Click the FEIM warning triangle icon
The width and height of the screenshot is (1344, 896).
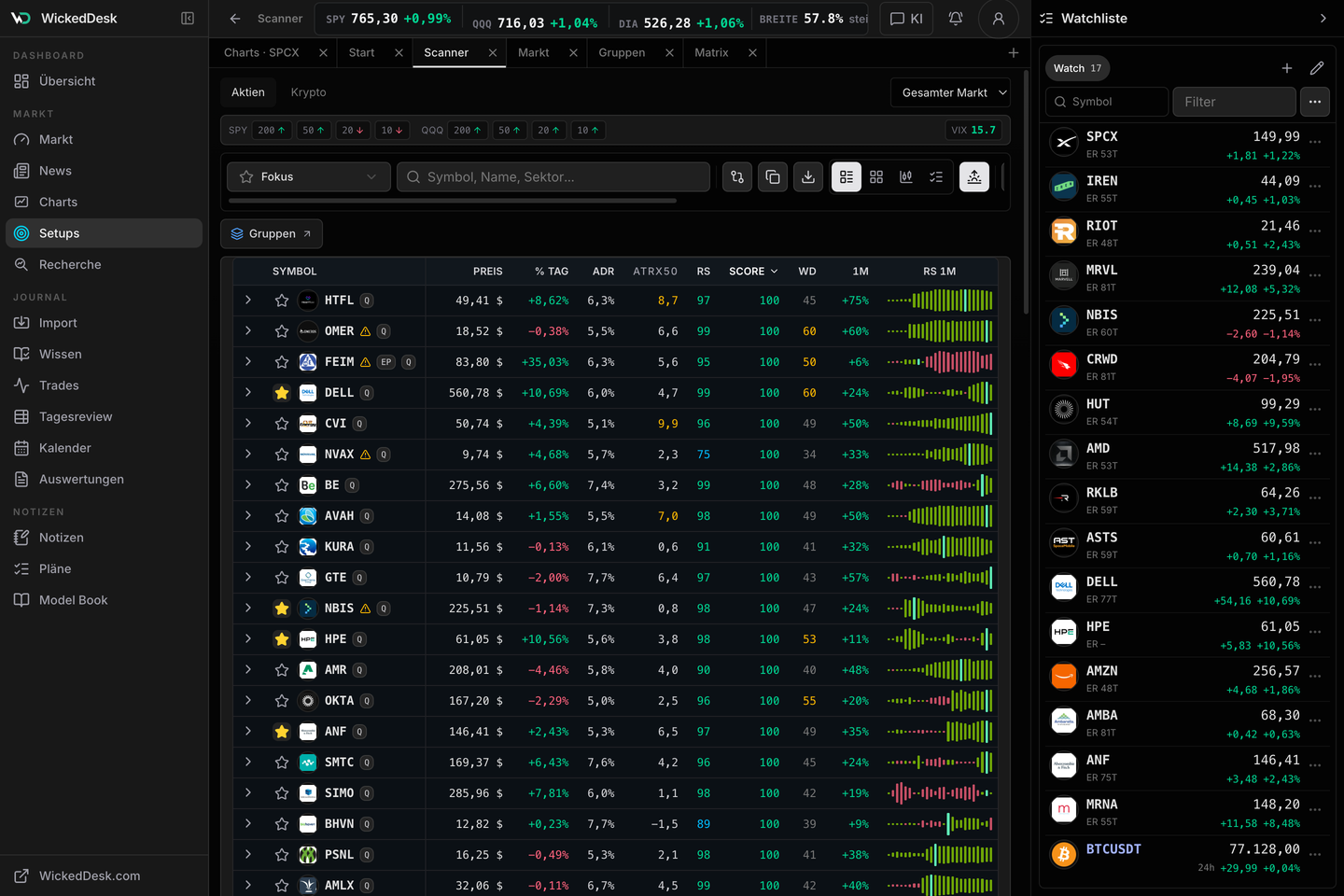366,362
